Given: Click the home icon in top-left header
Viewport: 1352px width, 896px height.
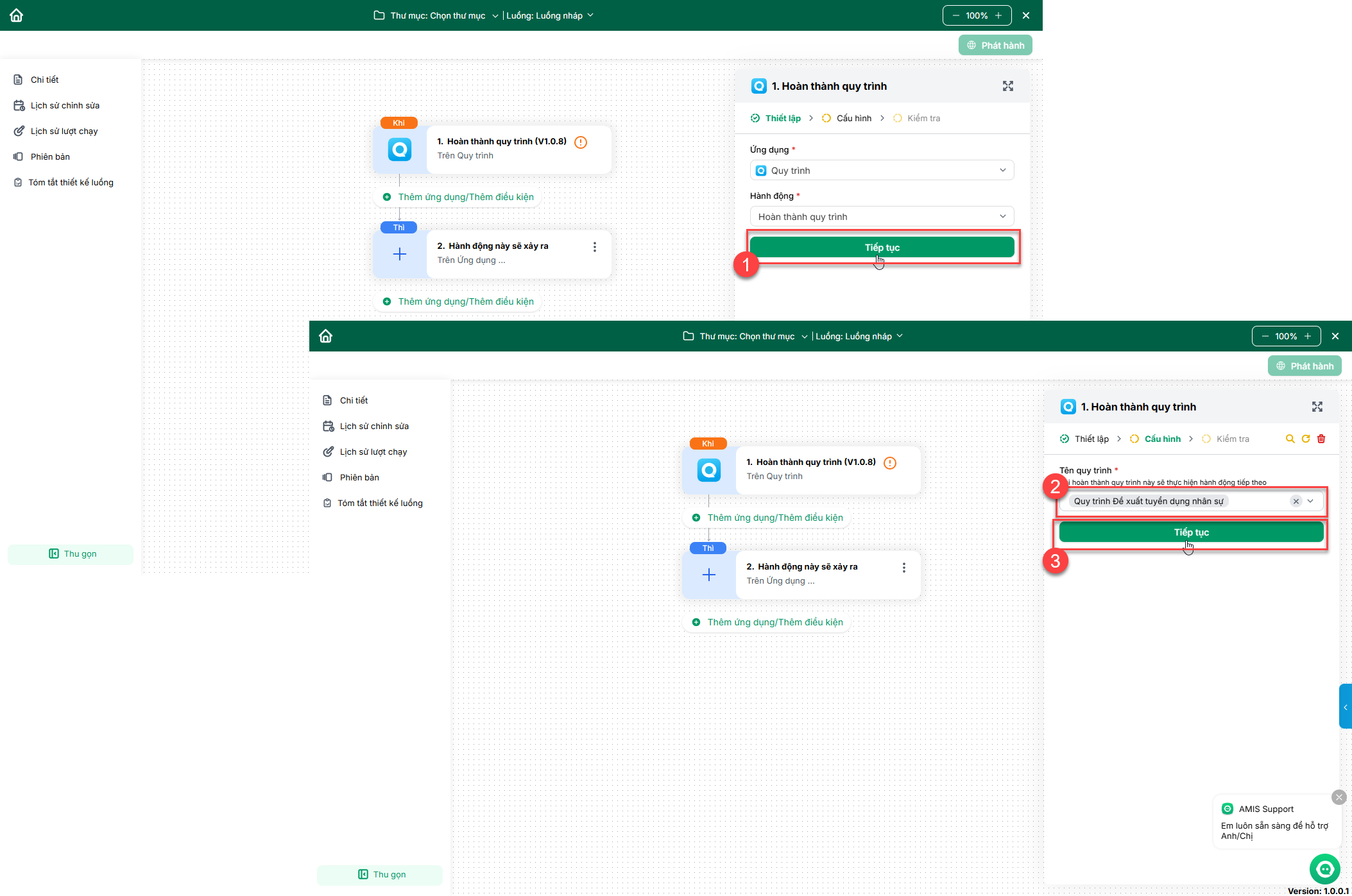Looking at the screenshot, I should pyautogui.click(x=17, y=15).
